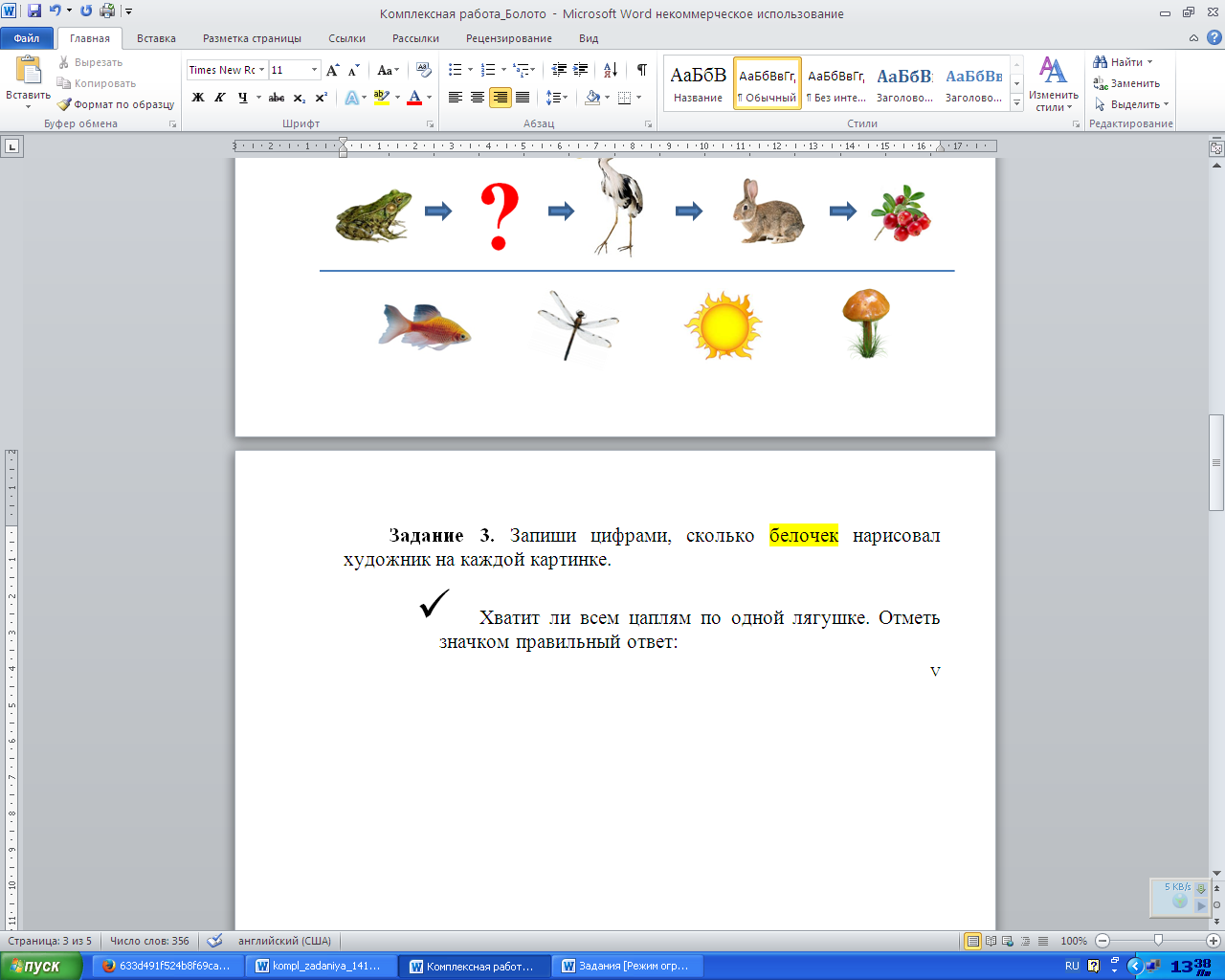Toggle right text alignment
The image size is (1225, 980).
point(500,98)
